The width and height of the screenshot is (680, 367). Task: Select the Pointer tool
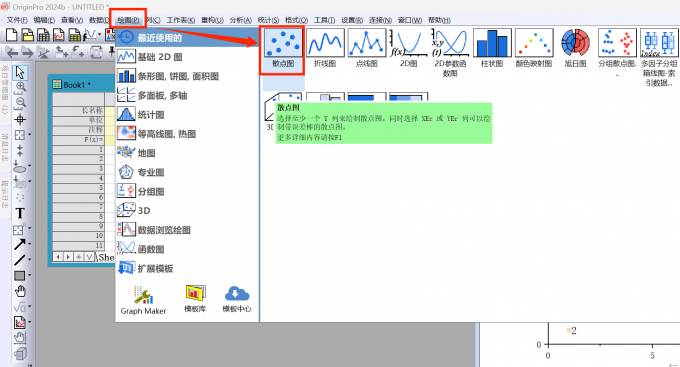[20, 72]
